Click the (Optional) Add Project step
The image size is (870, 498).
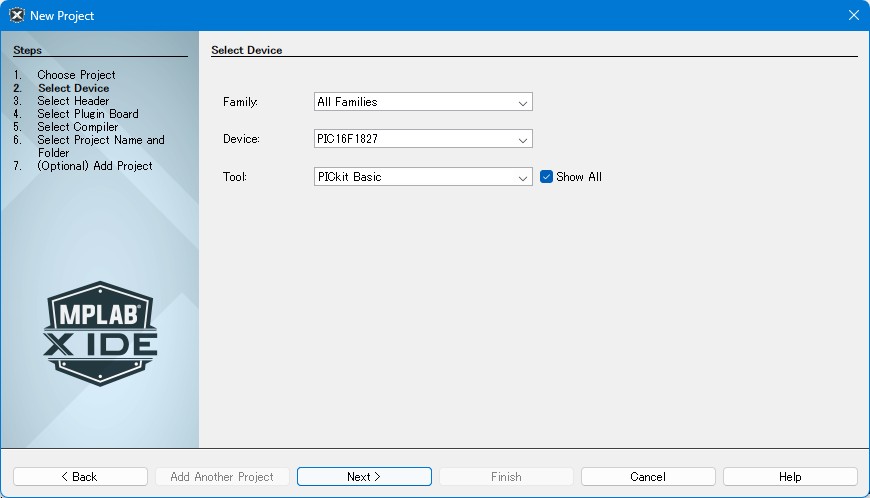pos(94,166)
